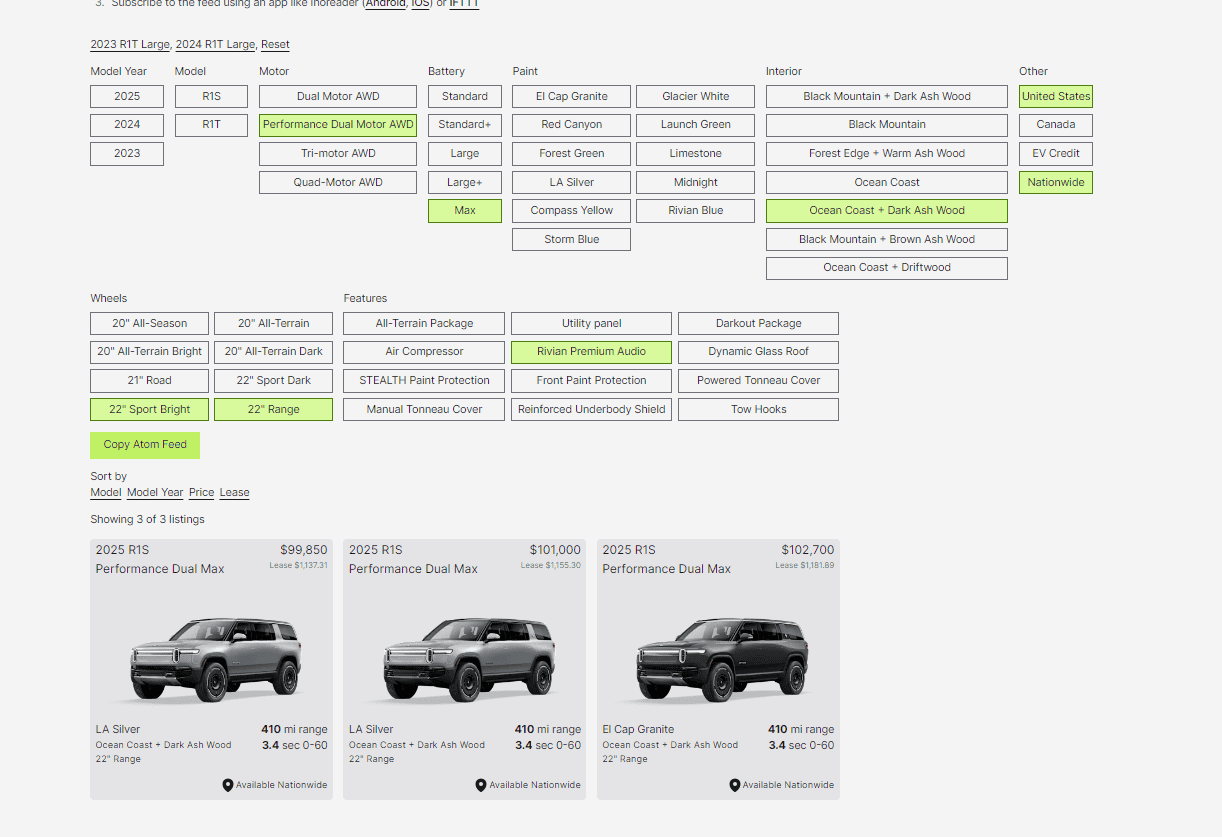Image resolution: width=1222 pixels, height=837 pixels.
Task: Select 20" All-Season wheels filter
Action: 150,324
